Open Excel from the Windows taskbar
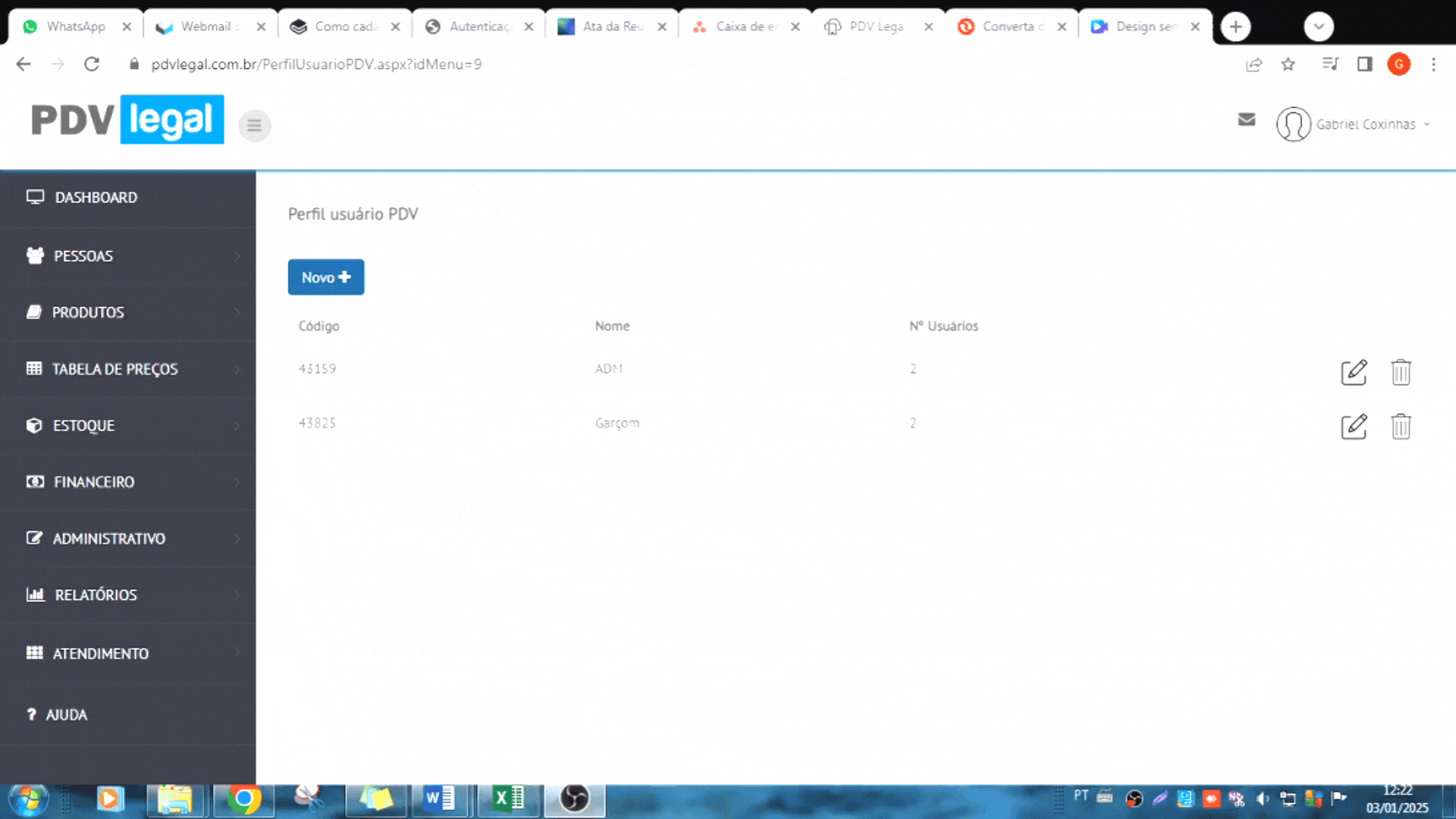Image resolution: width=1456 pixels, height=819 pixels. click(509, 799)
